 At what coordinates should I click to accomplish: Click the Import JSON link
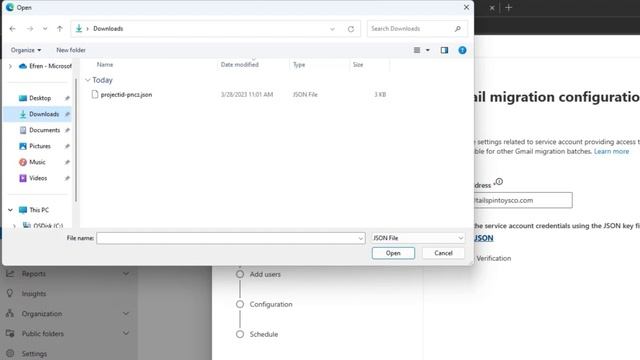483,238
